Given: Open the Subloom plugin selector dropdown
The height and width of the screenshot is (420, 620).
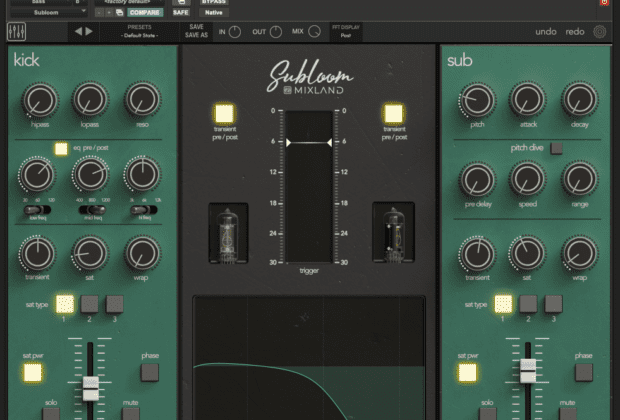Looking at the screenshot, I should coord(48,13).
